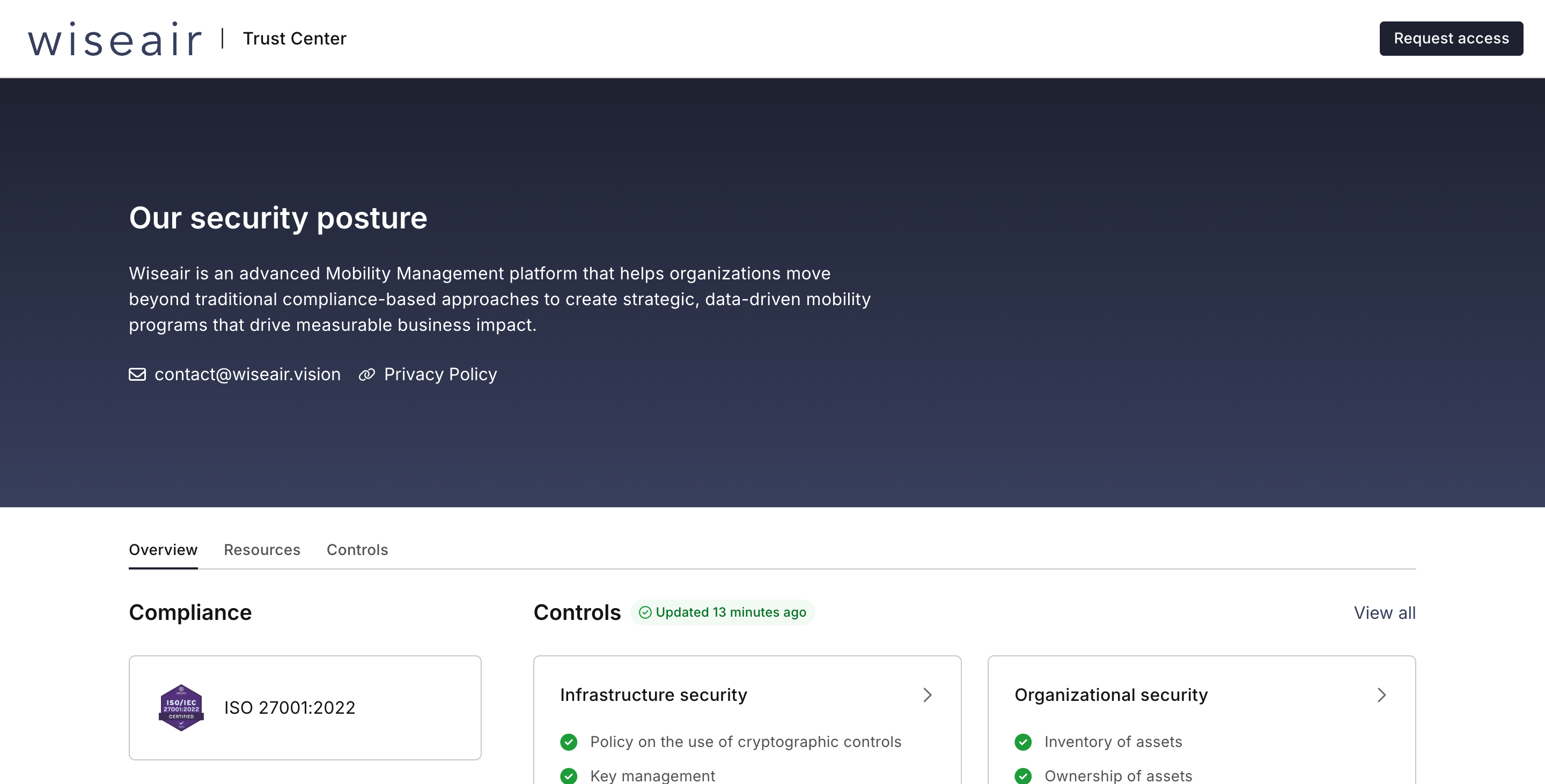Open the Organizational security heading
This screenshot has width=1545, height=784.
click(1112, 694)
